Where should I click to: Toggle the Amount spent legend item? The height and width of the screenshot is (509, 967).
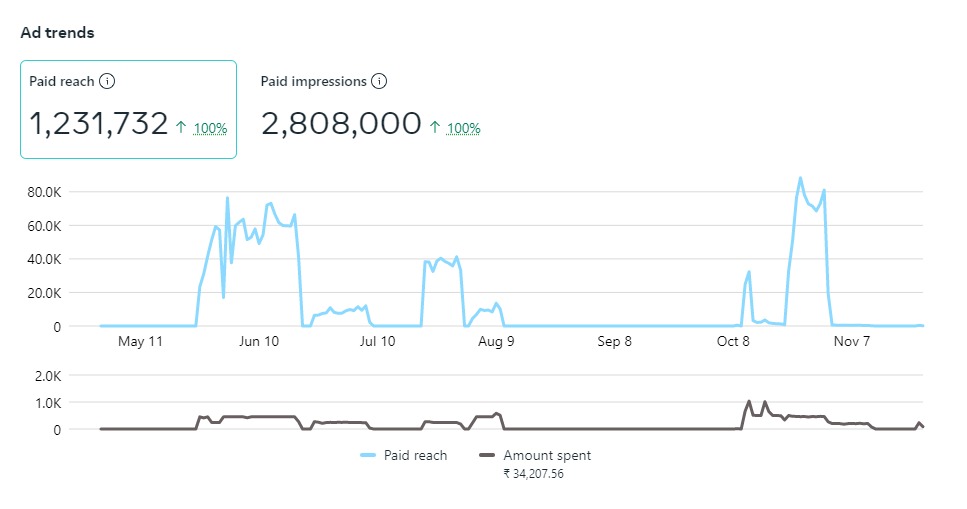546,455
